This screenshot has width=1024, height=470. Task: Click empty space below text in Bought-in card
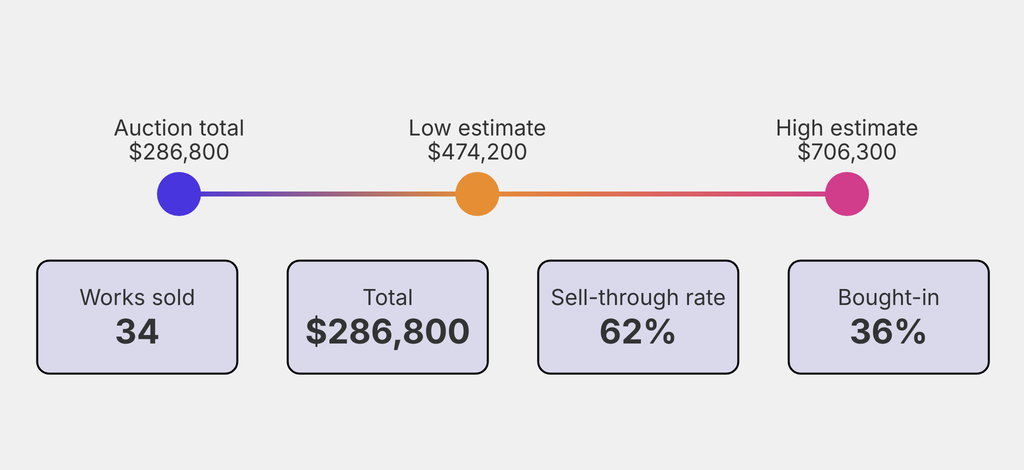tap(889, 360)
